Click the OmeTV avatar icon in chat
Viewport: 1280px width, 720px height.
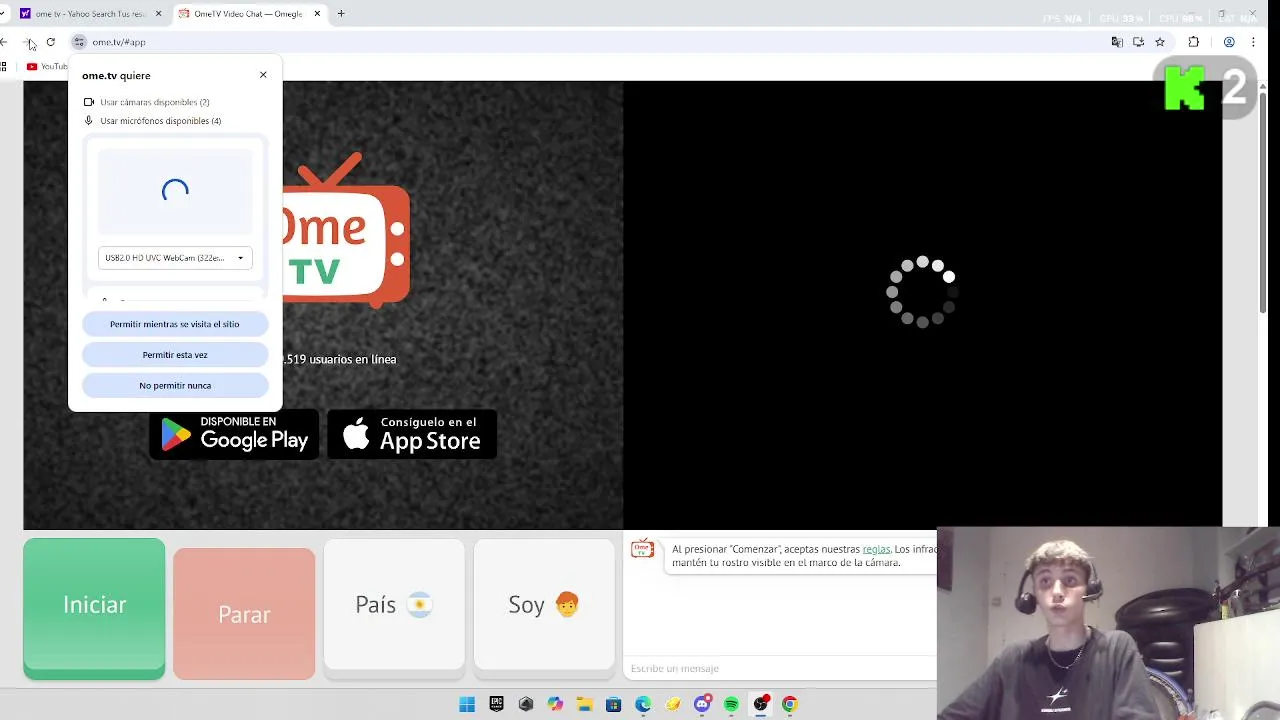pyautogui.click(x=642, y=549)
